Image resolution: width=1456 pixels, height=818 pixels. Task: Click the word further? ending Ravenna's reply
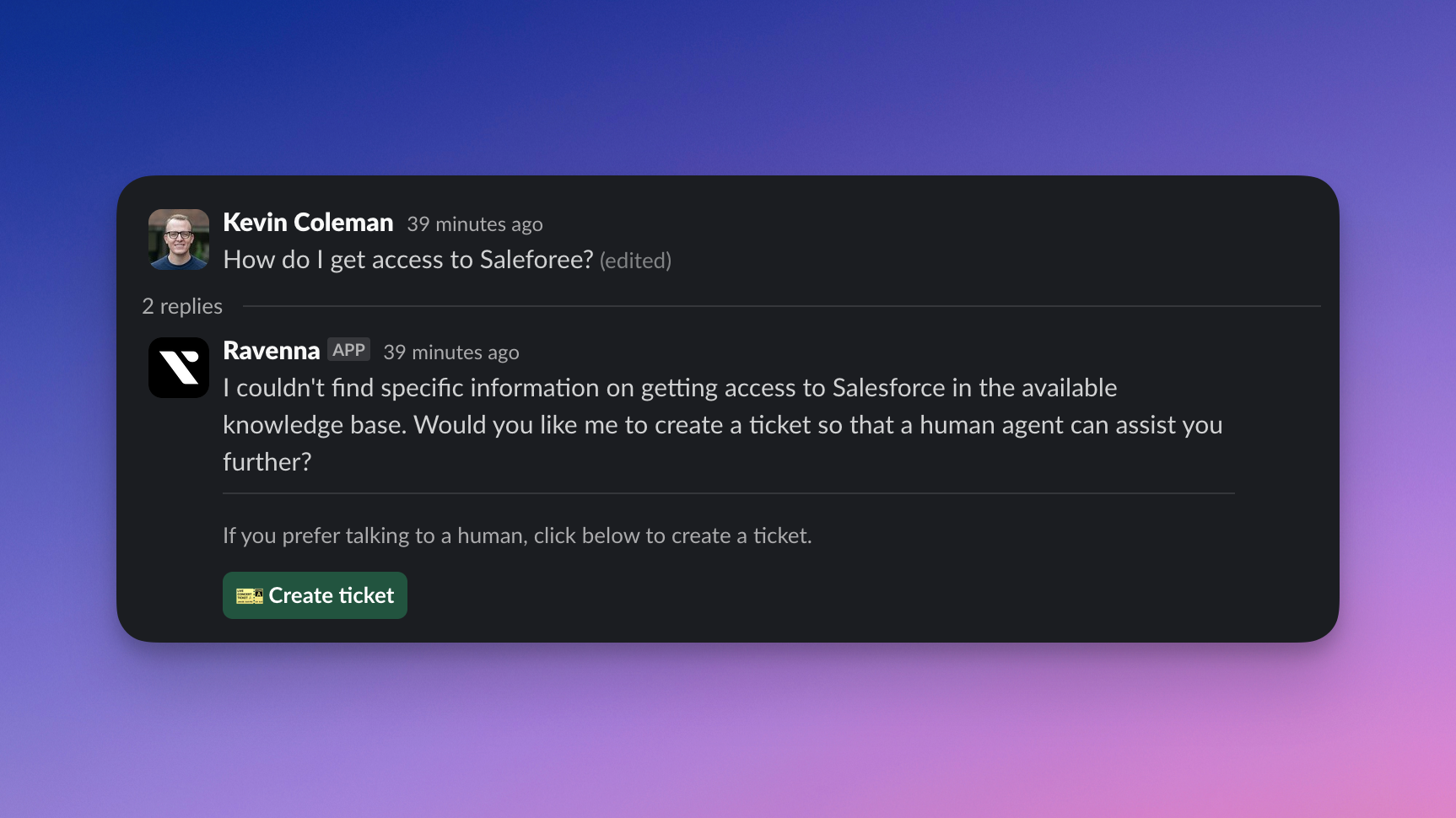(x=267, y=462)
